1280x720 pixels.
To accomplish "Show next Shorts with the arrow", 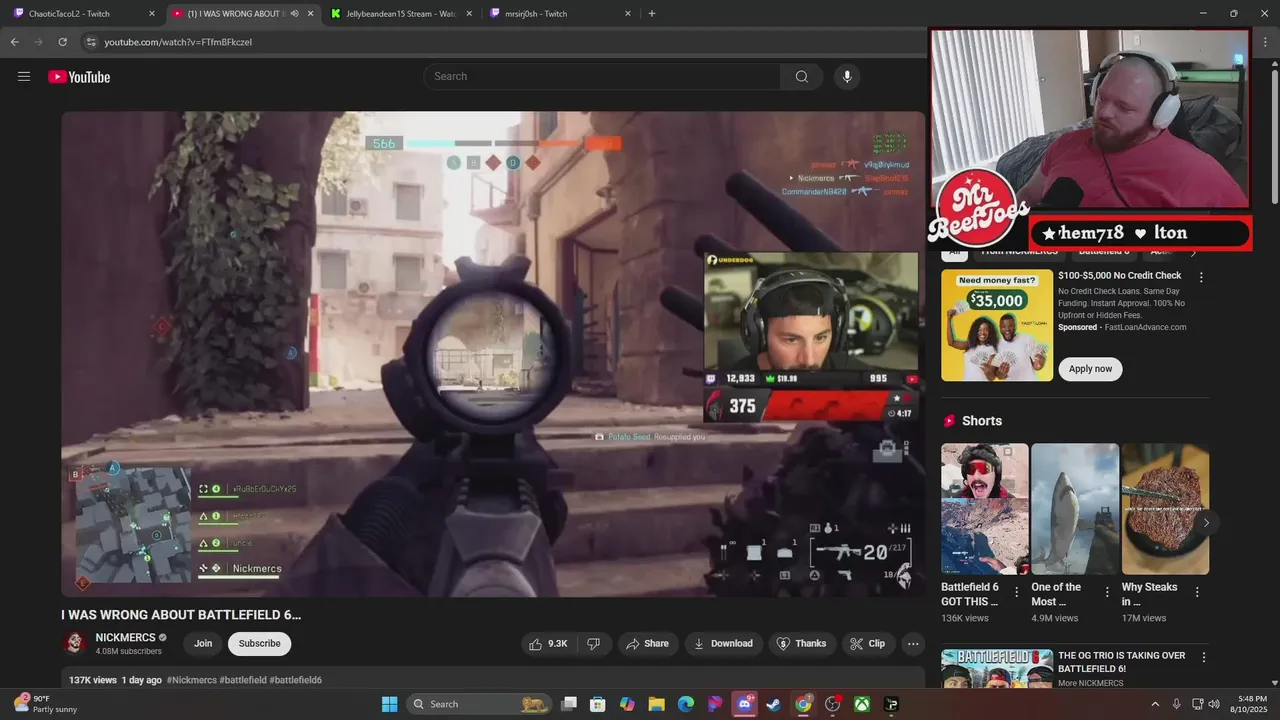I will [1206, 523].
